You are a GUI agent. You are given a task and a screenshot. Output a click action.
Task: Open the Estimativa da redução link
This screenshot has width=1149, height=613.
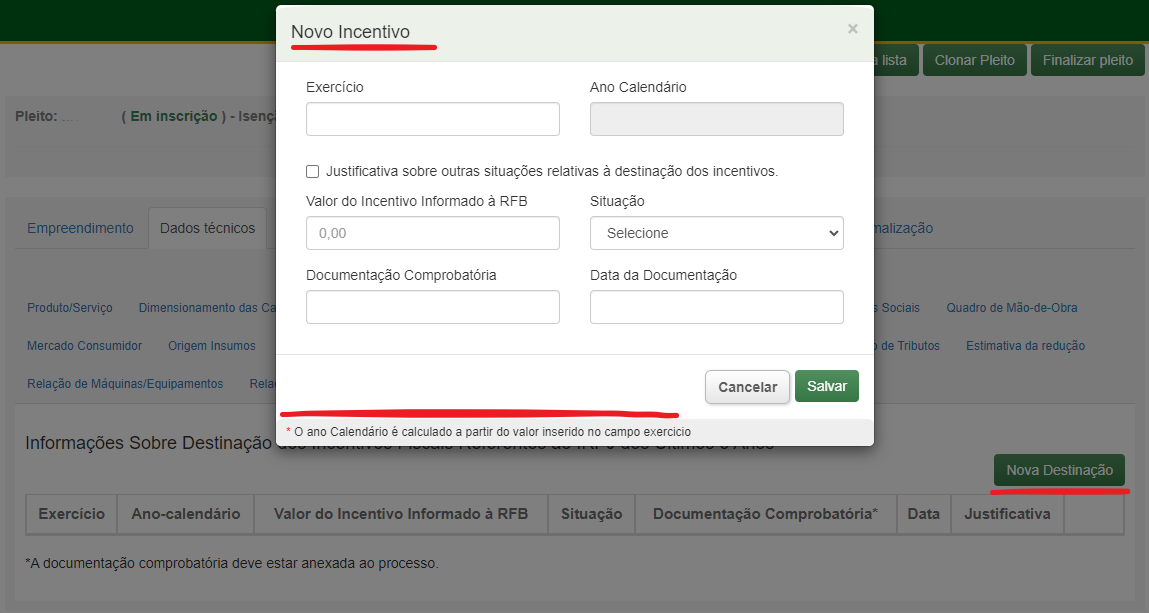[1025, 346]
